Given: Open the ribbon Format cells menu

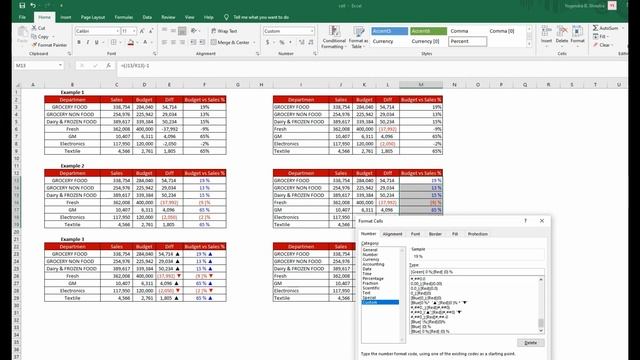Looking at the screenshot, I should point(578,35).
